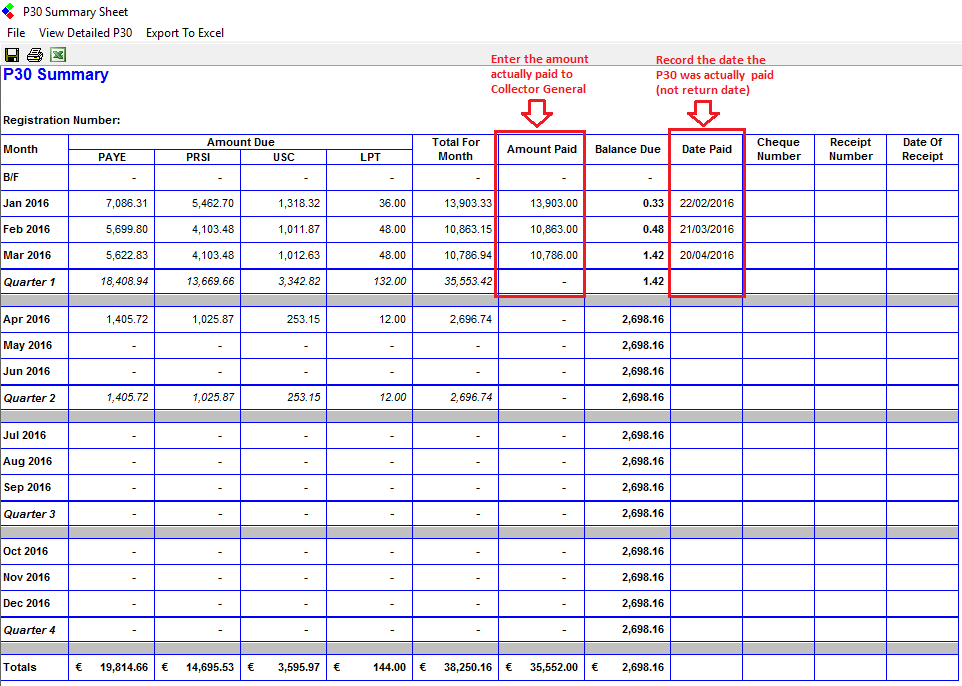
Task: Click the Apr 2016 Amount Paid cell
Action: pyautogui.click(x=541, y=319)
